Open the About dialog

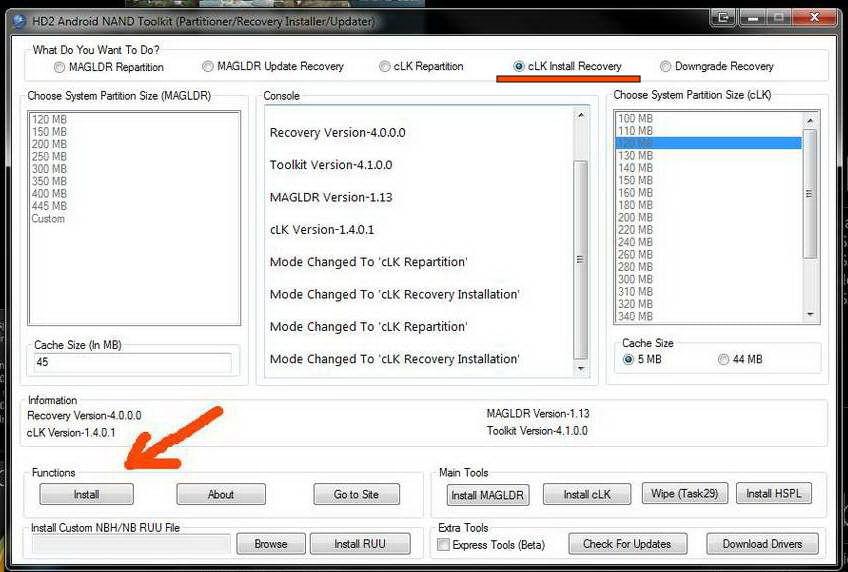tap(220, 494)
